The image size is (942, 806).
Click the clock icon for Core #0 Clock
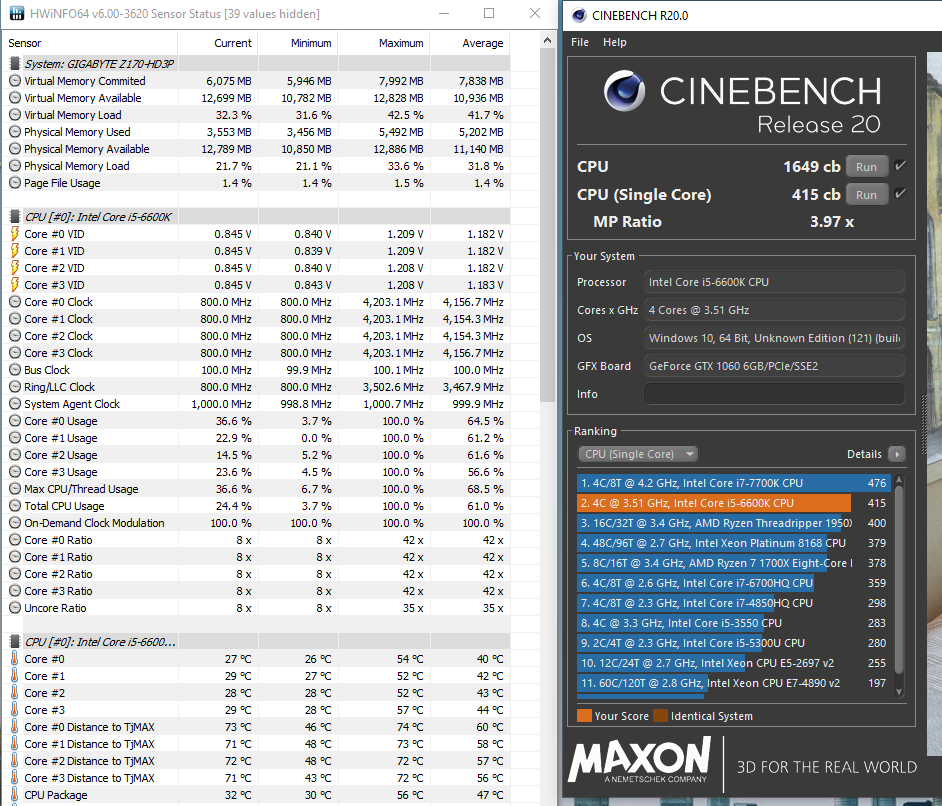tap(15, 302)
